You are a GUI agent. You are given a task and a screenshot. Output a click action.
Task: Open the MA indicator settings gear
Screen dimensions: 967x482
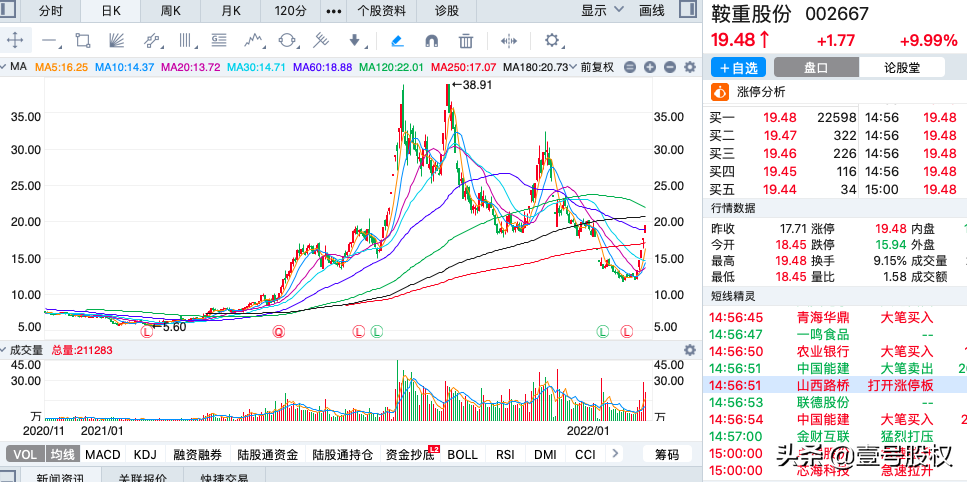pos(689,67)
